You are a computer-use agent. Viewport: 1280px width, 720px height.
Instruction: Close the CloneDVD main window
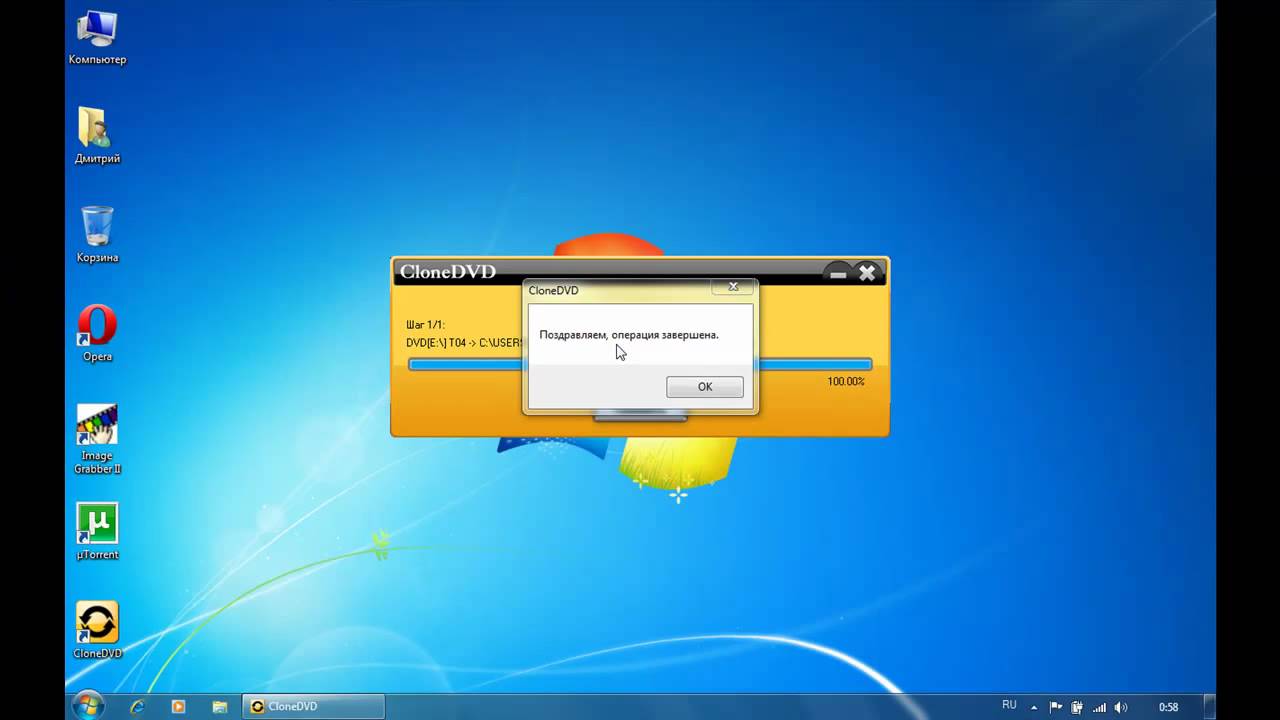[867, 272]
